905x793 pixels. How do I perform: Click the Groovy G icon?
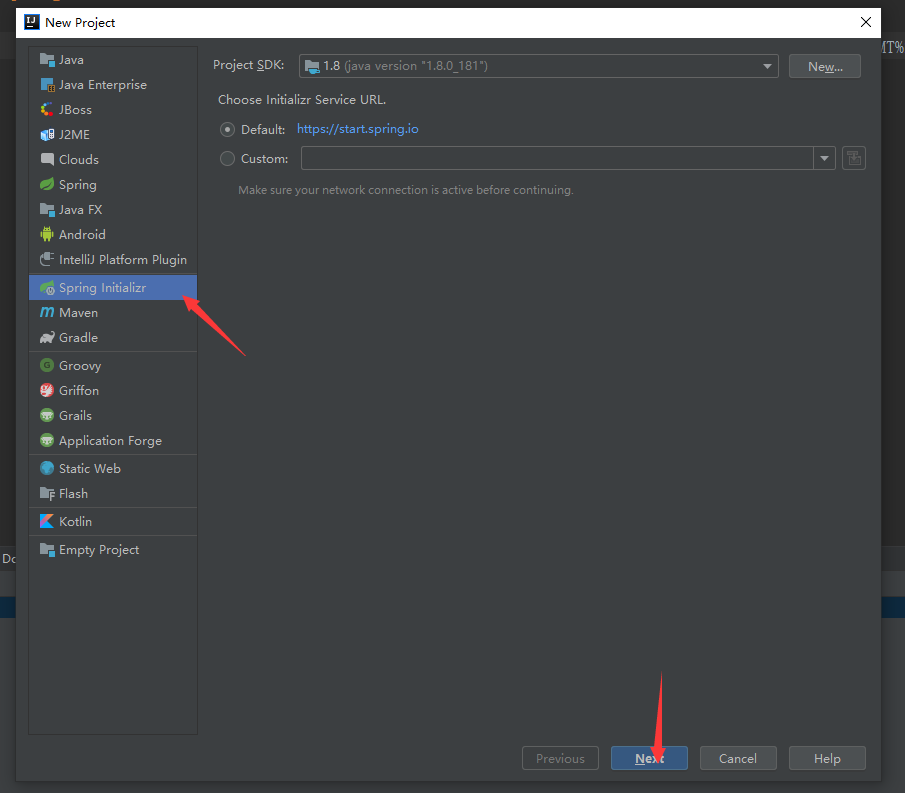point(47,365)
